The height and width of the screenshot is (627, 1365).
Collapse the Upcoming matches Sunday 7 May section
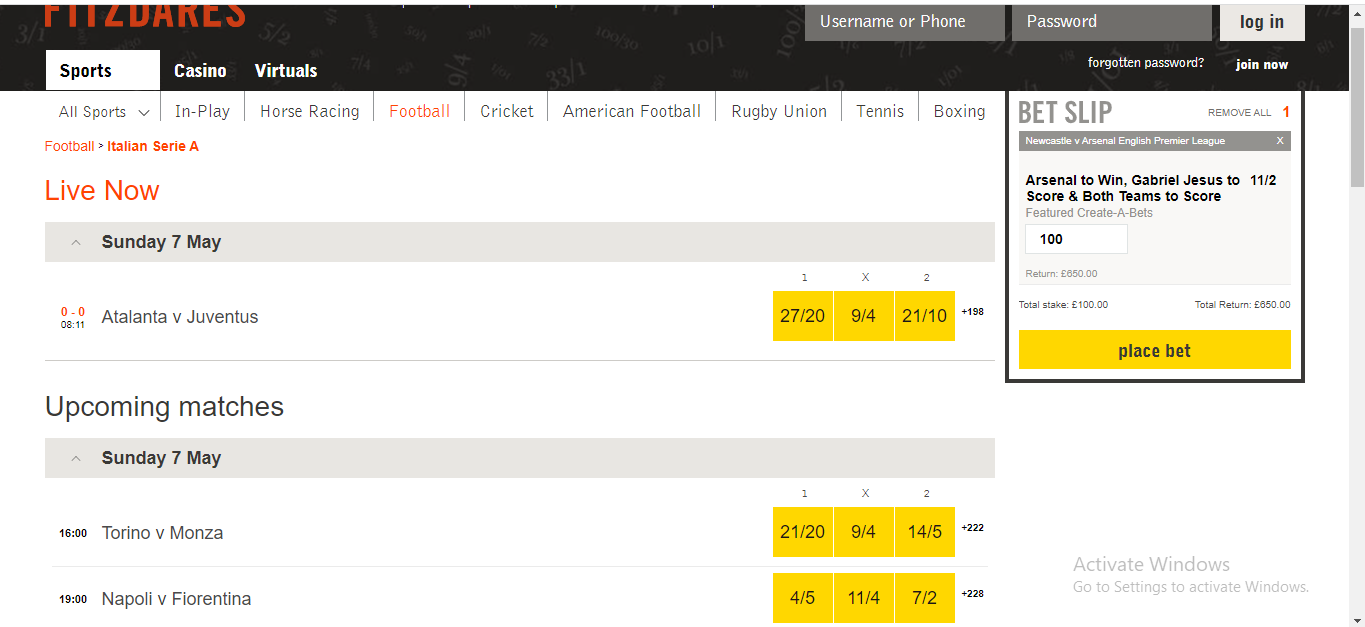76,458
